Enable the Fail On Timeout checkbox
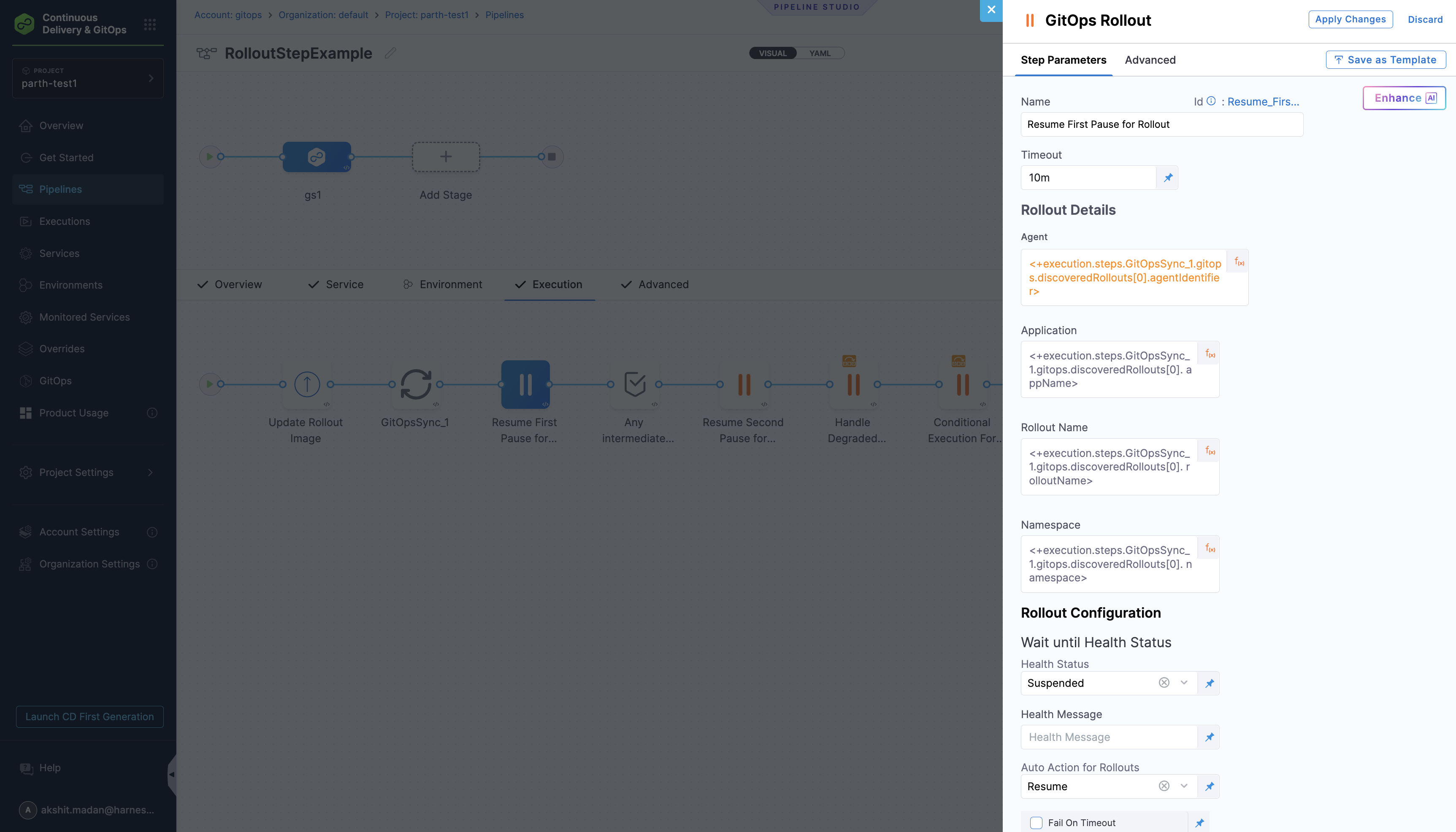1456x832 pixels. 1036,823
